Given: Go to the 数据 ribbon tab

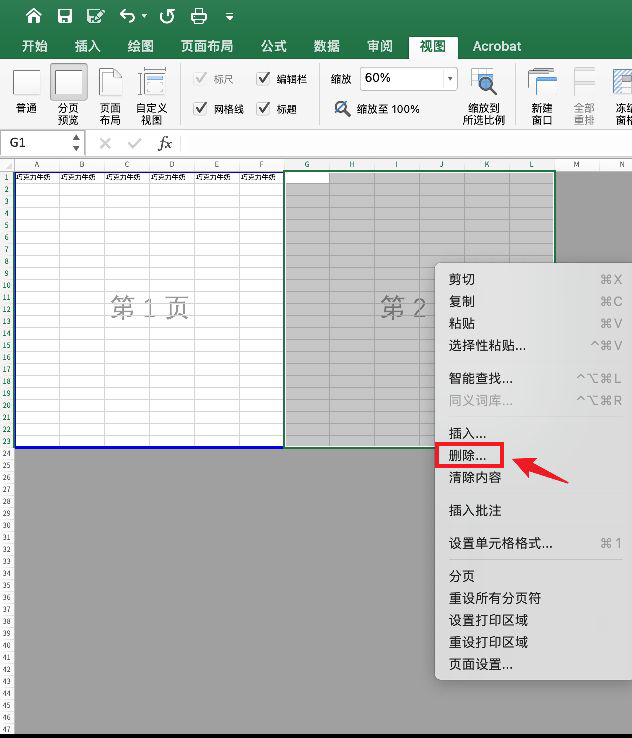Looking at the screenshot, I should [327, 46].
